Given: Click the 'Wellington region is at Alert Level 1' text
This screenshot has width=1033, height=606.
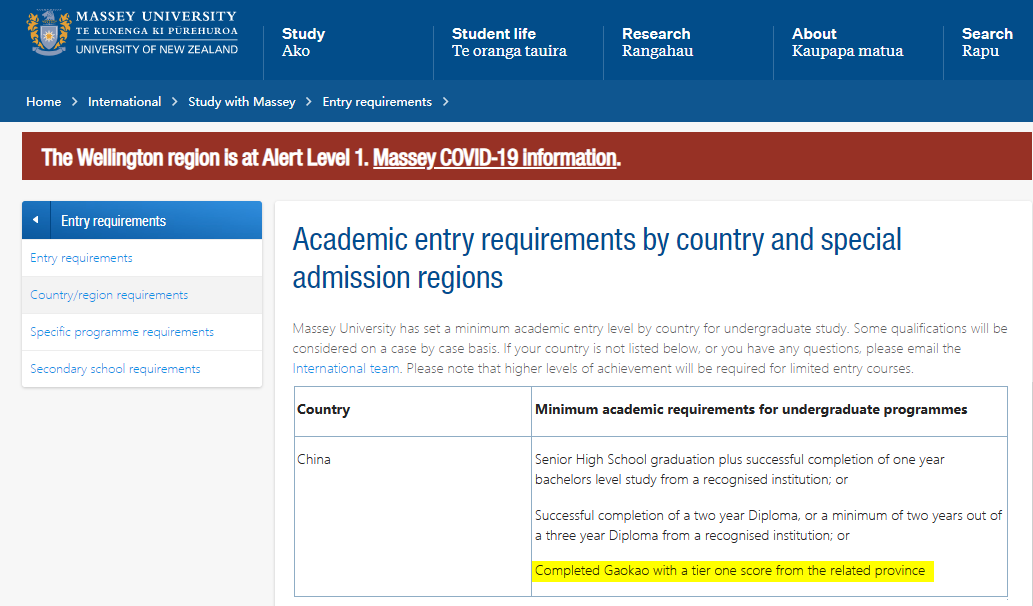Looking at the screenshot, I should tap(205, 157).
